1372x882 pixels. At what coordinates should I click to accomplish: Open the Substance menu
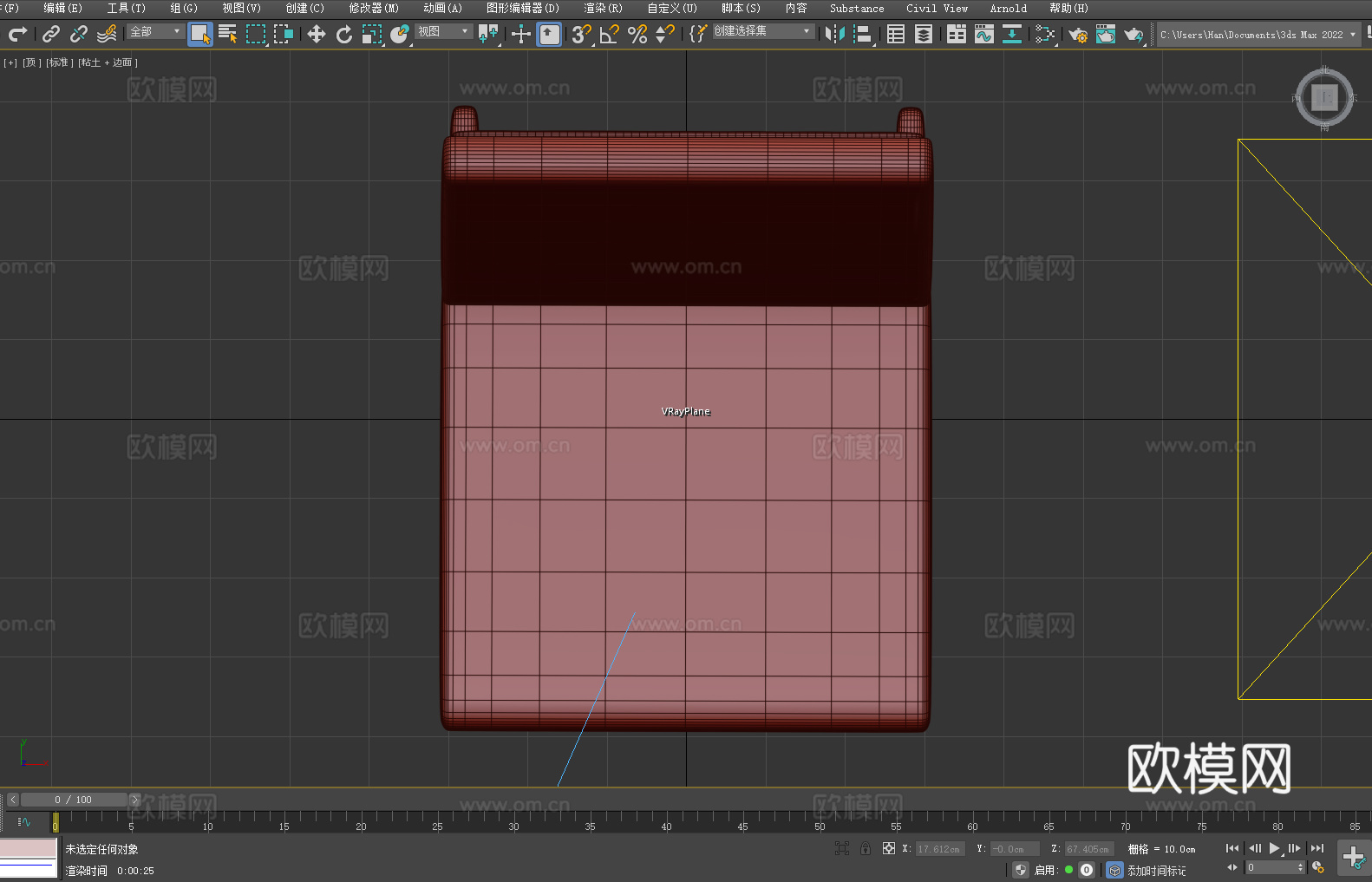coord(857,8)
